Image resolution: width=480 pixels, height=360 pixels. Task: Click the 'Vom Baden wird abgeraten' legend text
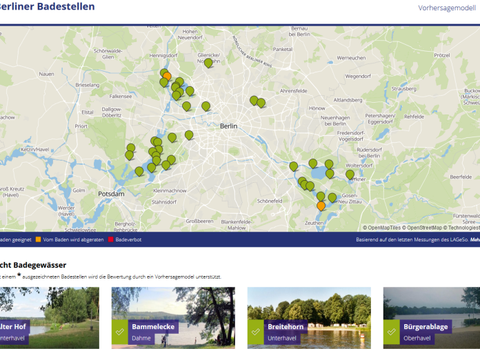click(x=73, y=240)
